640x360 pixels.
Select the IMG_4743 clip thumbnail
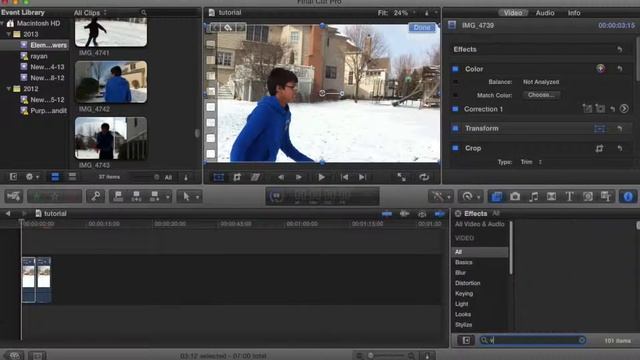[x=111, y=138]
